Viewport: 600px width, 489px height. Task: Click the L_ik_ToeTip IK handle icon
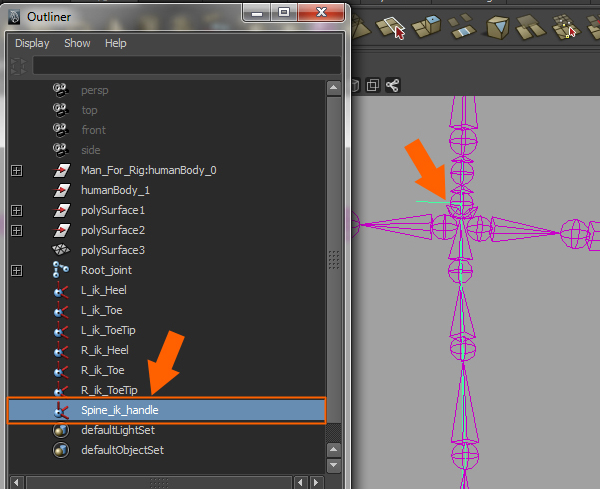(x=61, y=330)
